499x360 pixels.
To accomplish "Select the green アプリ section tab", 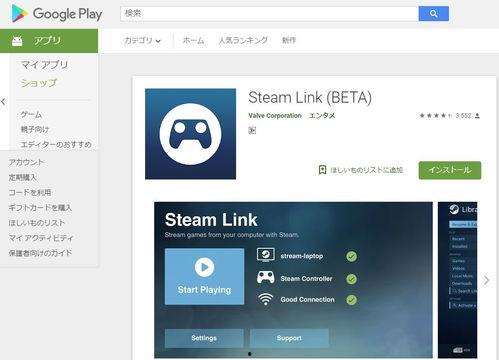I will [49, 41].
